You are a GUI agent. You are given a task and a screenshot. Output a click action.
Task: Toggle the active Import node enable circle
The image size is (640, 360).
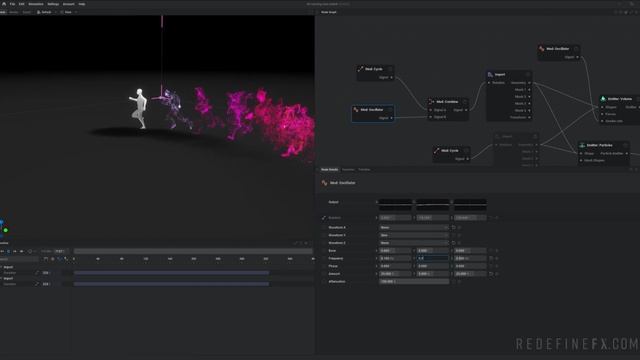528,74
